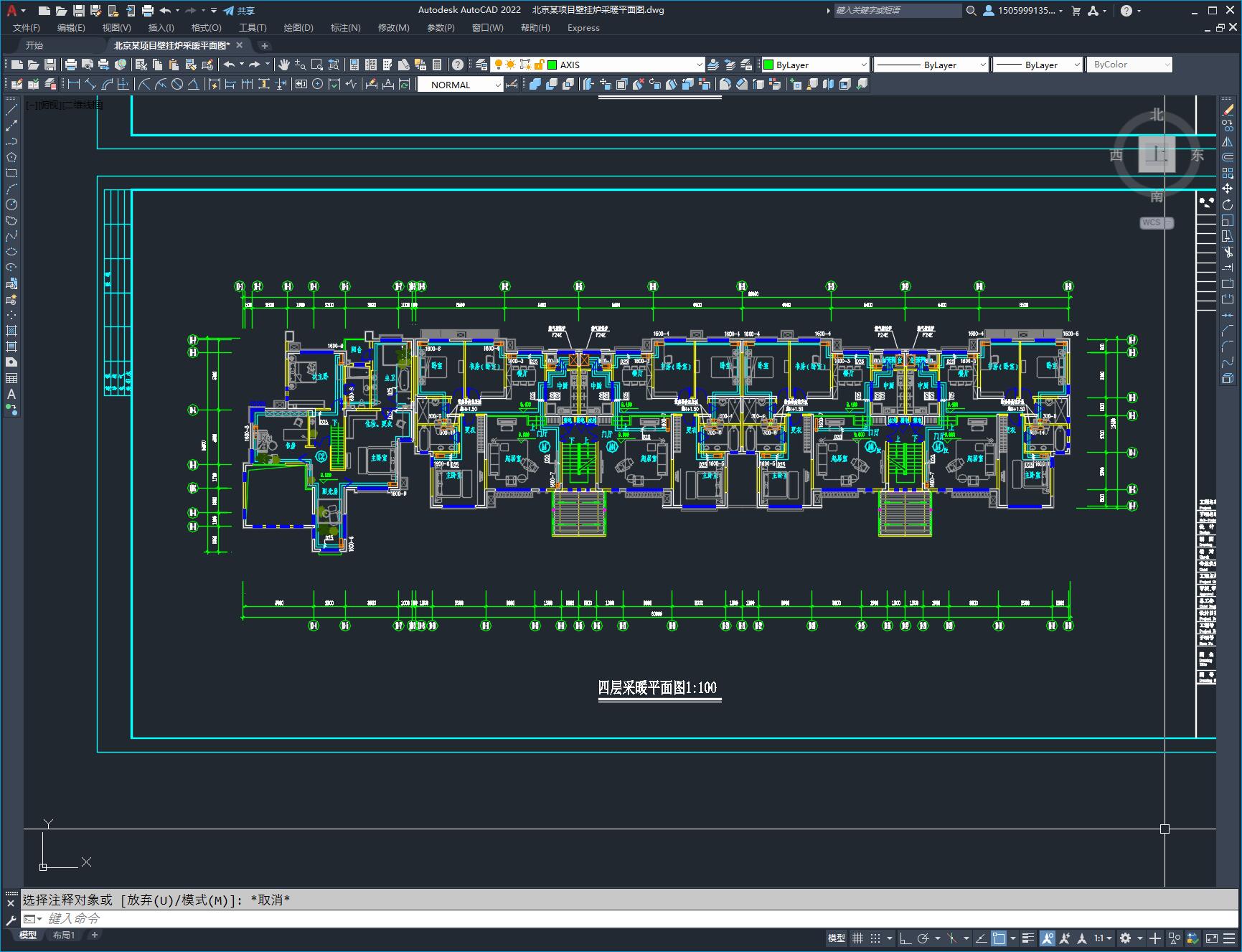Toggle lineweight display

click(x=1028, y=938)
